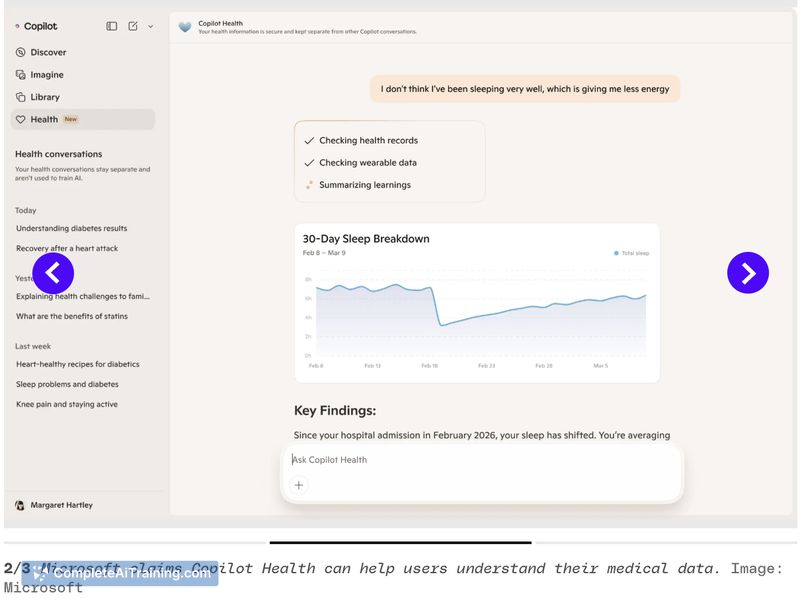Screen dimensions: 800x599
Task: Click the plus attachment button
Action: pos(299,485)
